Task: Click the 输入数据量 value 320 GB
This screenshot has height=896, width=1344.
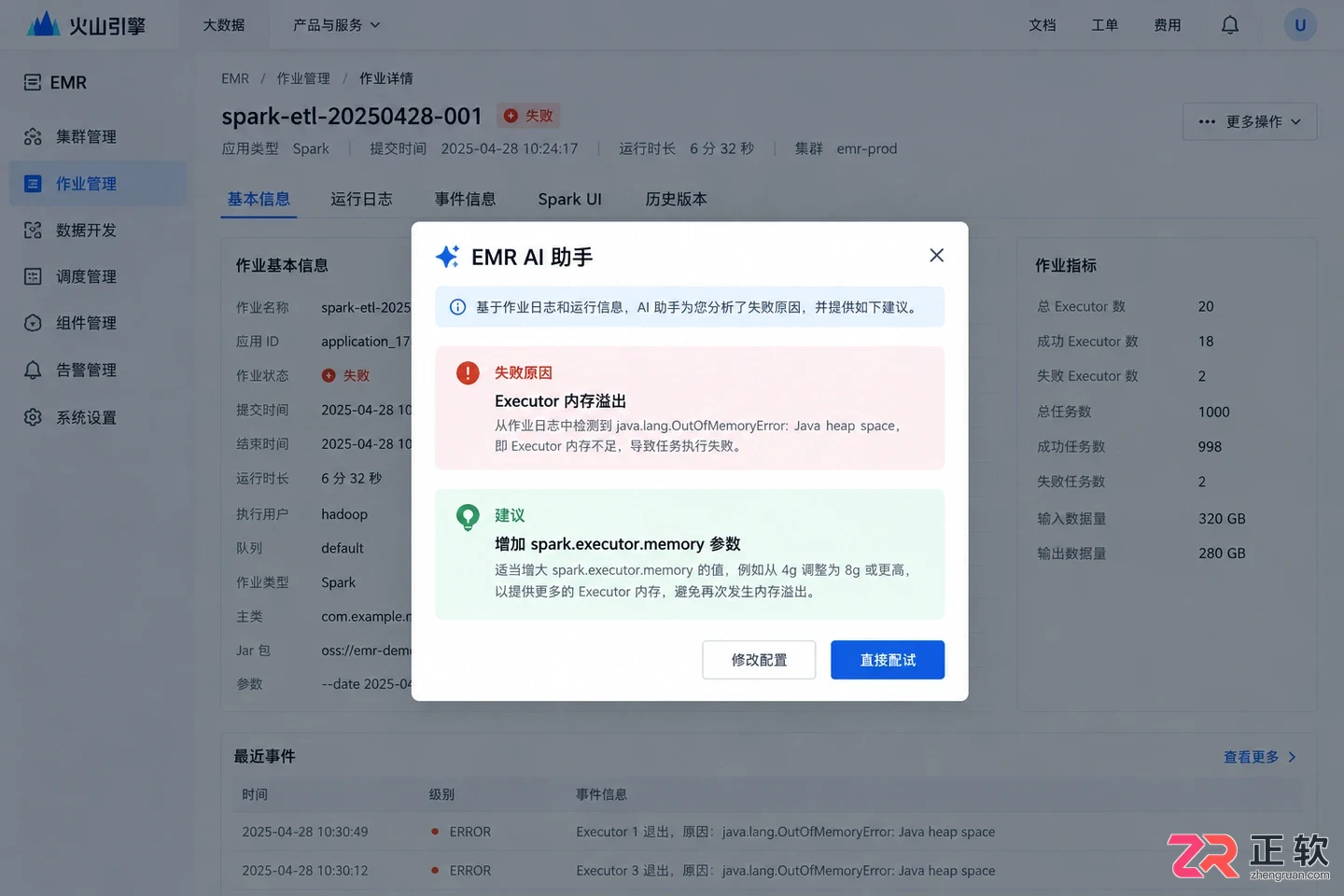Action: 1222,519
